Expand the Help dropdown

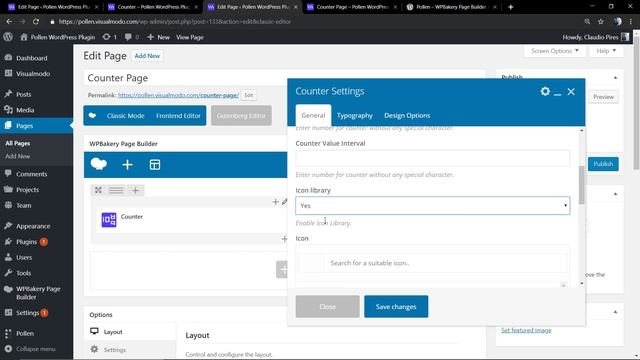pyautogui.click(x=606, y=51)
